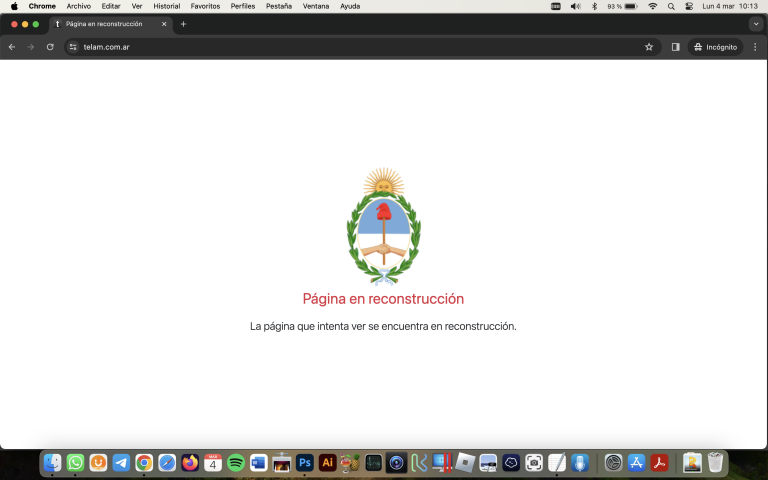Open the Pestaña menu
Image resolution: width=768 pixels, height=480 pixels.
(x=279, y=6)
